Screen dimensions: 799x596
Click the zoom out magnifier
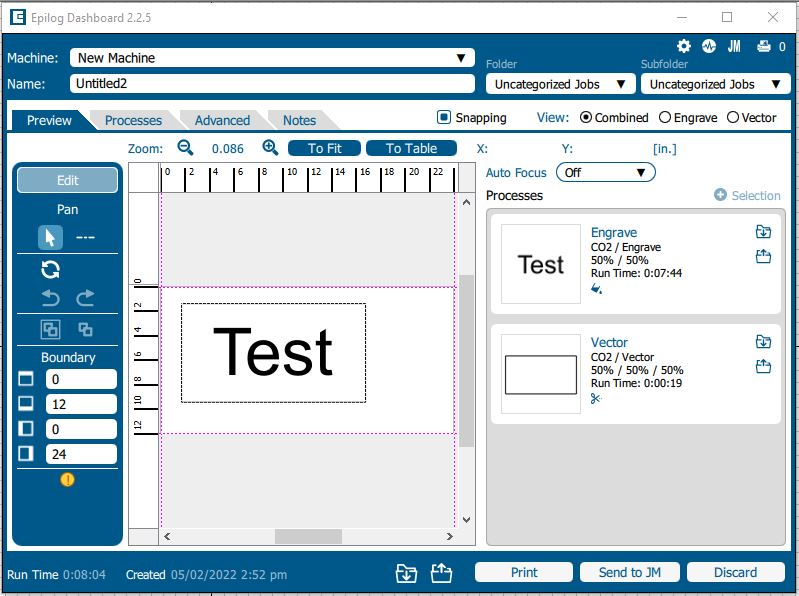tap(185, 148)
